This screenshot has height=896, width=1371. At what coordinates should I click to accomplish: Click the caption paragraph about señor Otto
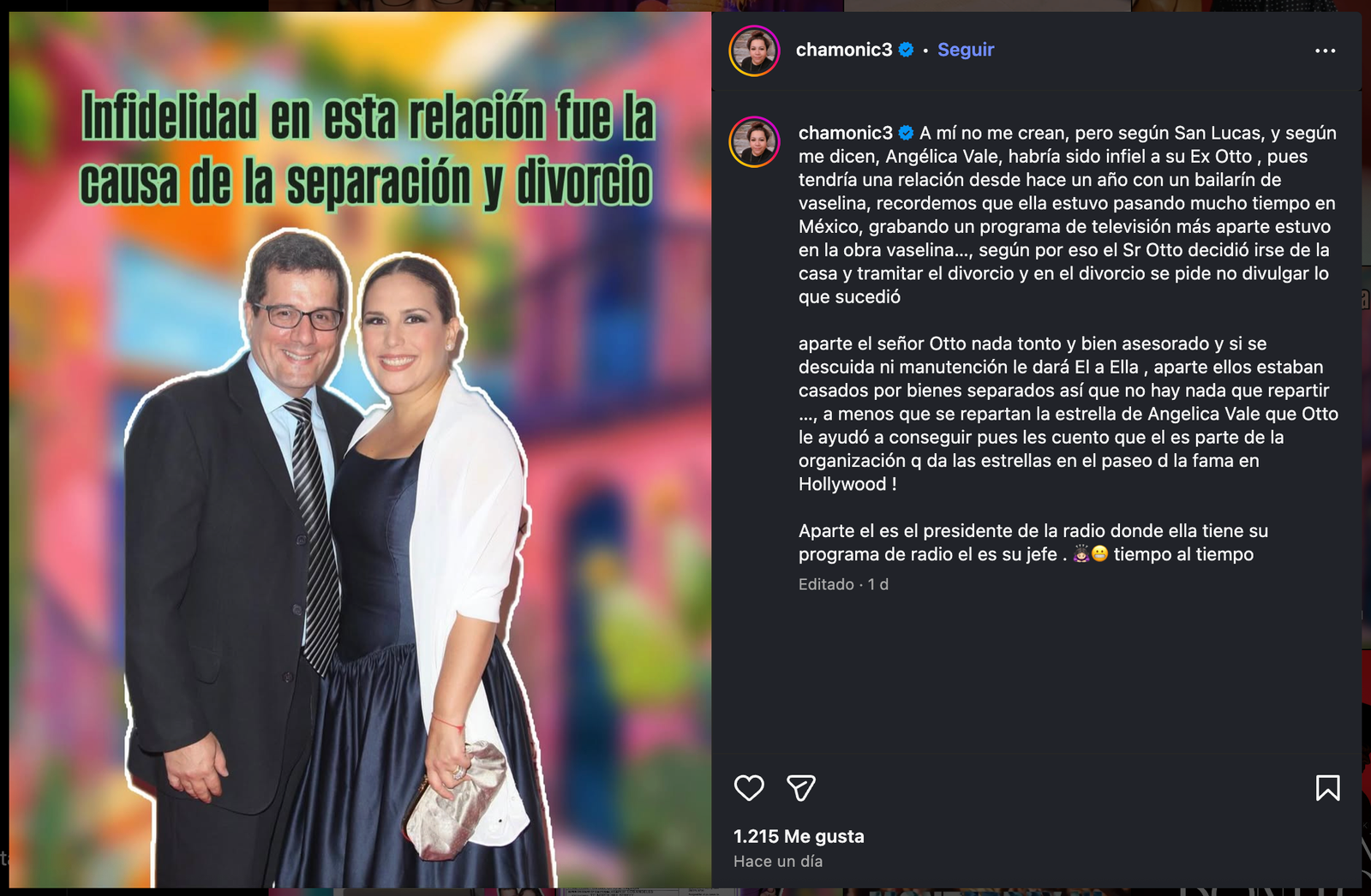click(x=1068, y=414)
